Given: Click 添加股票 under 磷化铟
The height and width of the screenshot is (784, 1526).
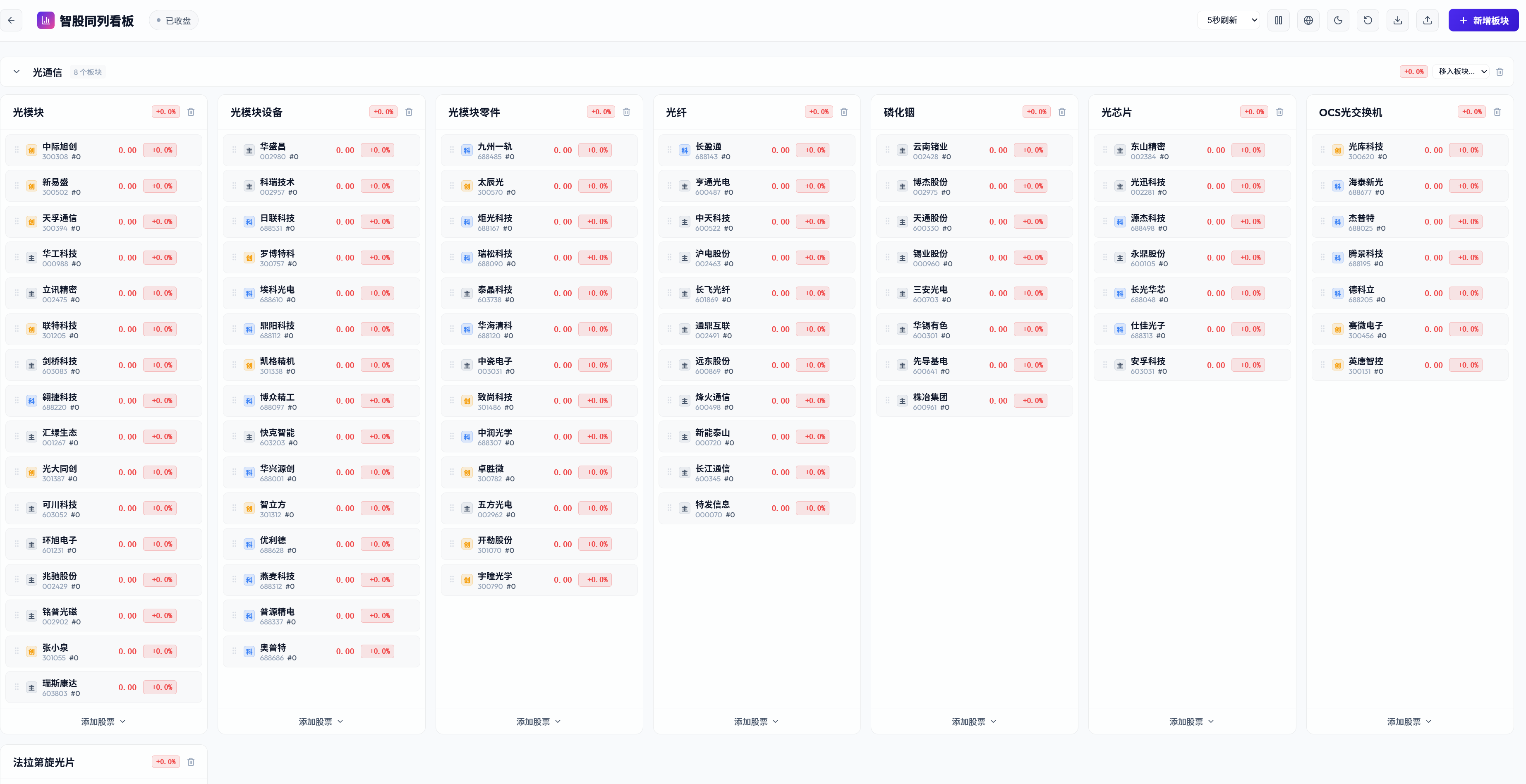Looking at the screenshot, I should pos(974,722).
